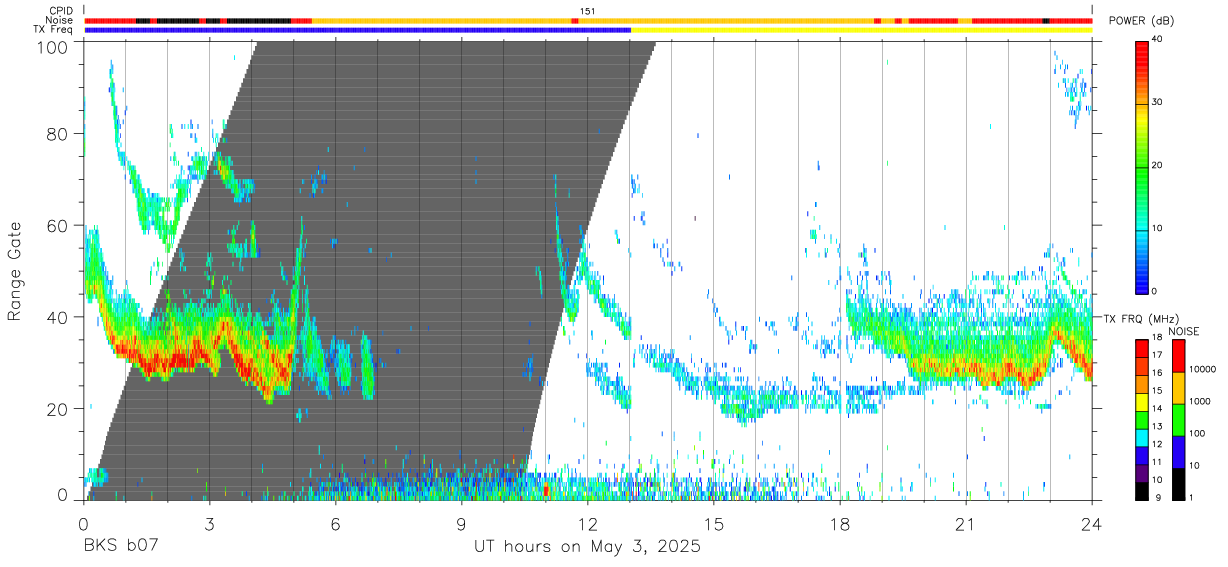Click the '3' tick on UT hours axis
Screen dimensions: 1228x567
coord(209,523)
